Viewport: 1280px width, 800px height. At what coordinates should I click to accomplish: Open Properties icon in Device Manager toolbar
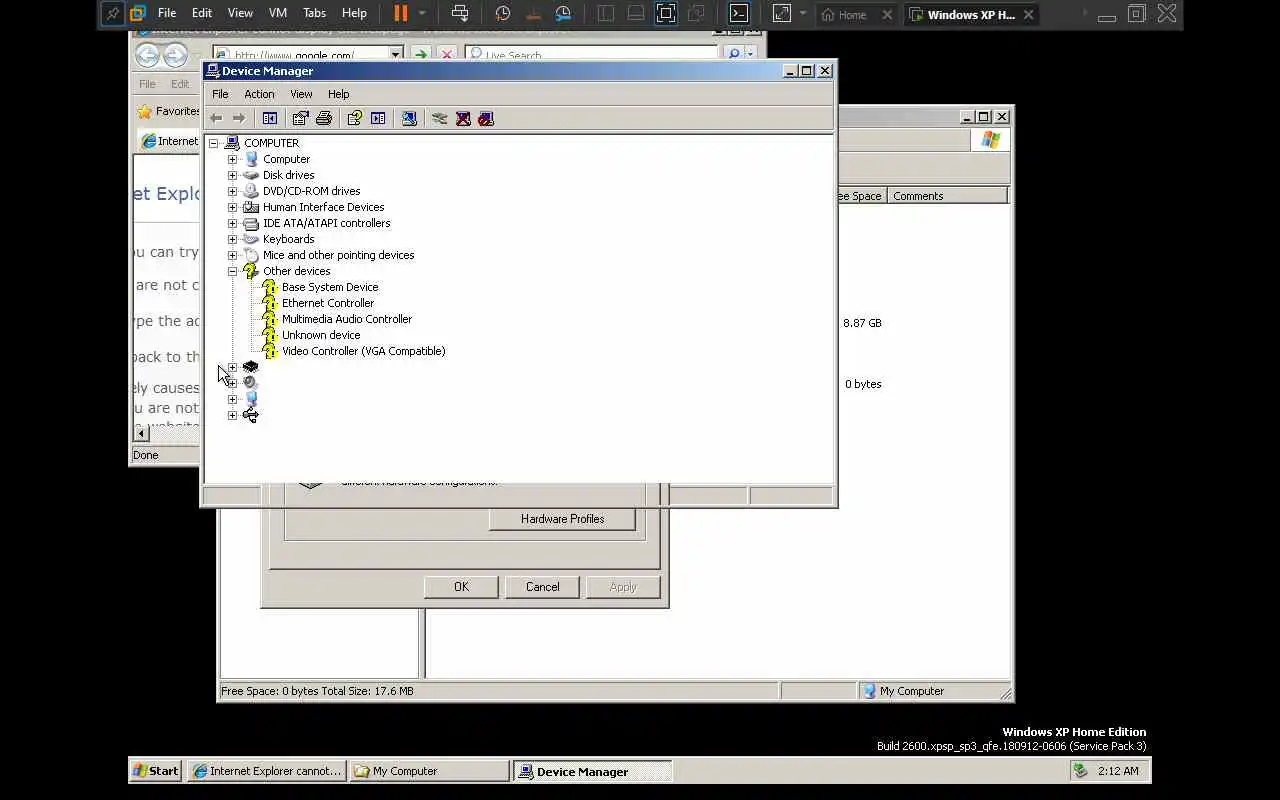click(301, 118)
